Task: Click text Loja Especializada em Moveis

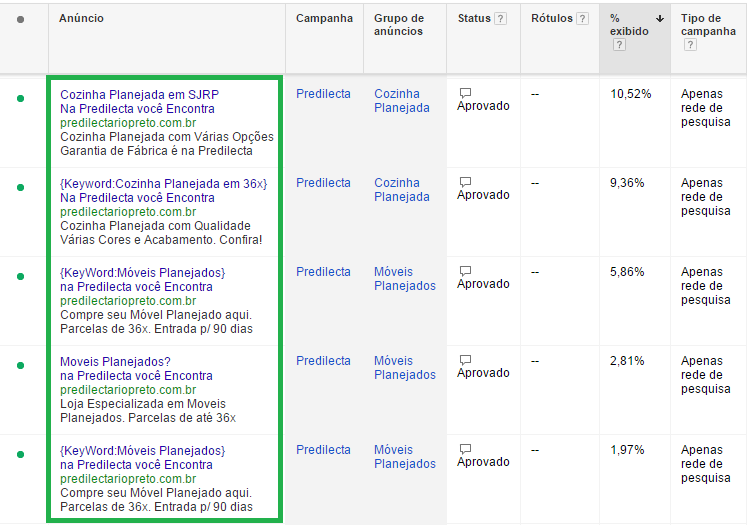Action: [x=143, y=404]
